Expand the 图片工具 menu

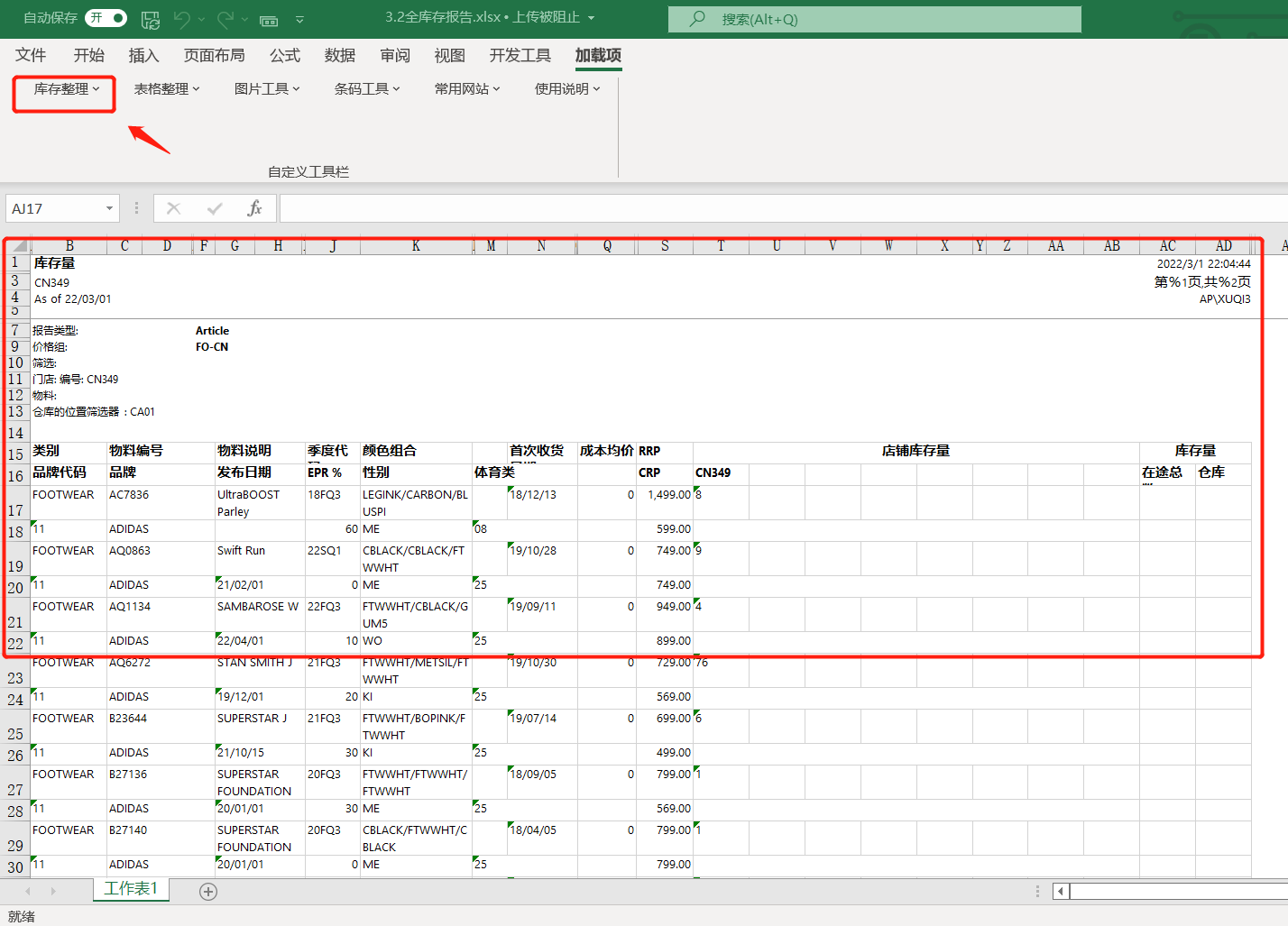click(267, 89)
